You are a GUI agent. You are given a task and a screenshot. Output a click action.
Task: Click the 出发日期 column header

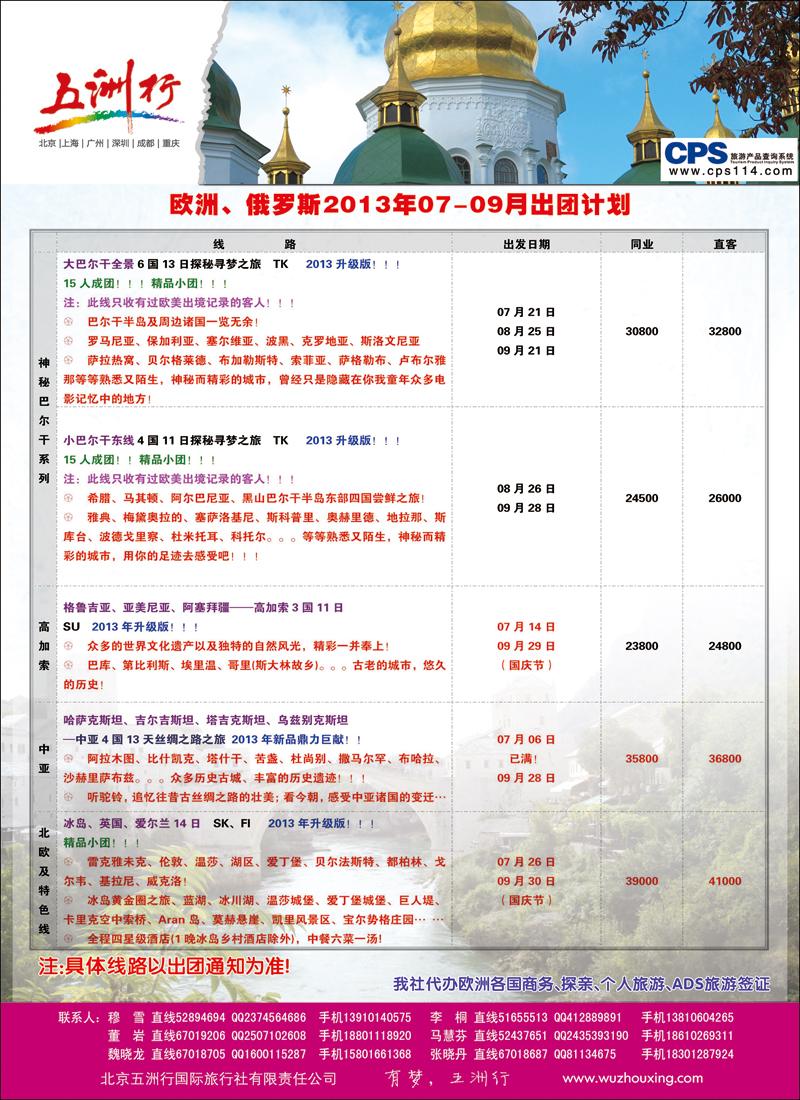[x=526, y=243]
